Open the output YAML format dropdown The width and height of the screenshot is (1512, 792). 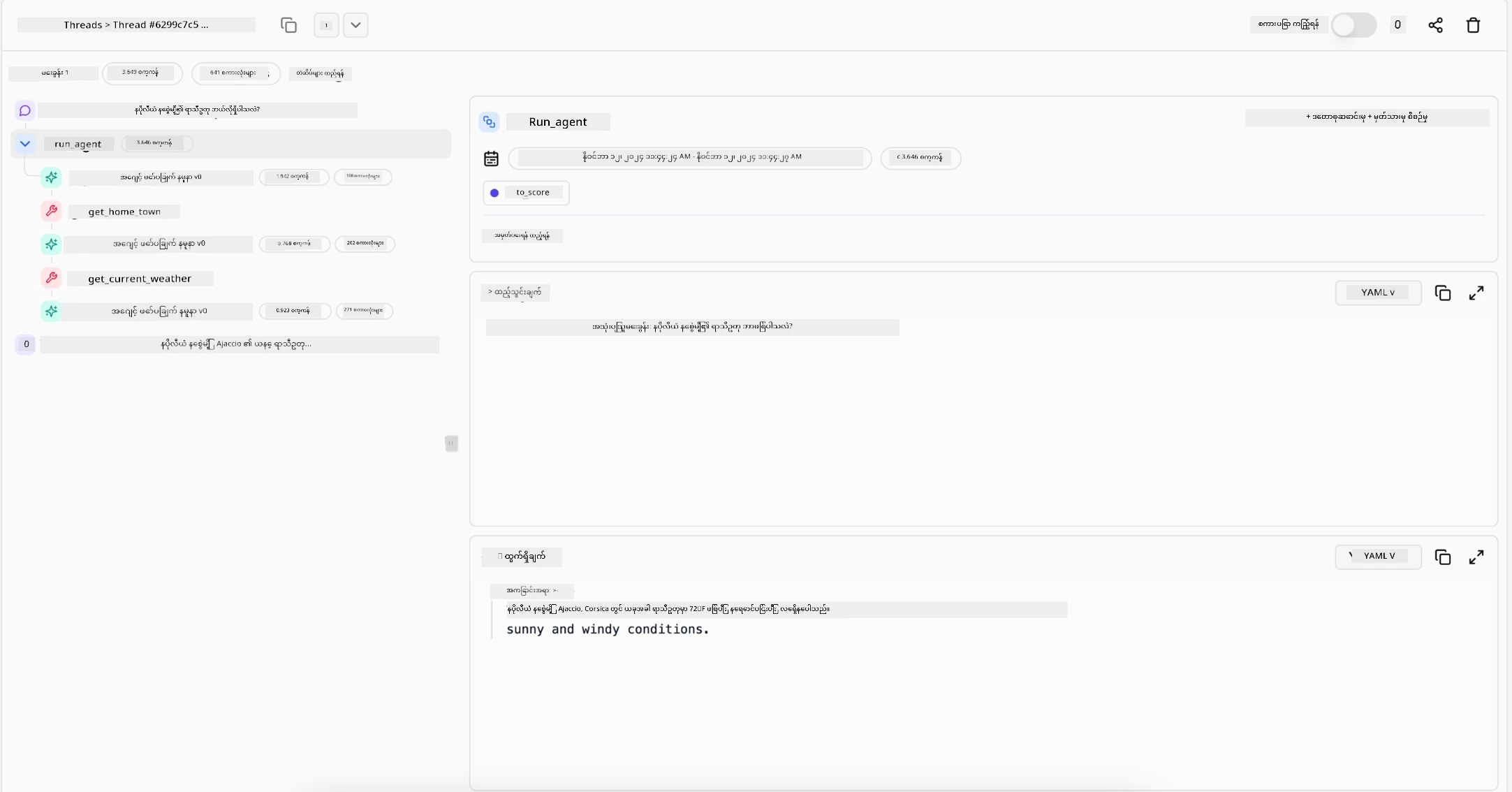click(1377, 557)
